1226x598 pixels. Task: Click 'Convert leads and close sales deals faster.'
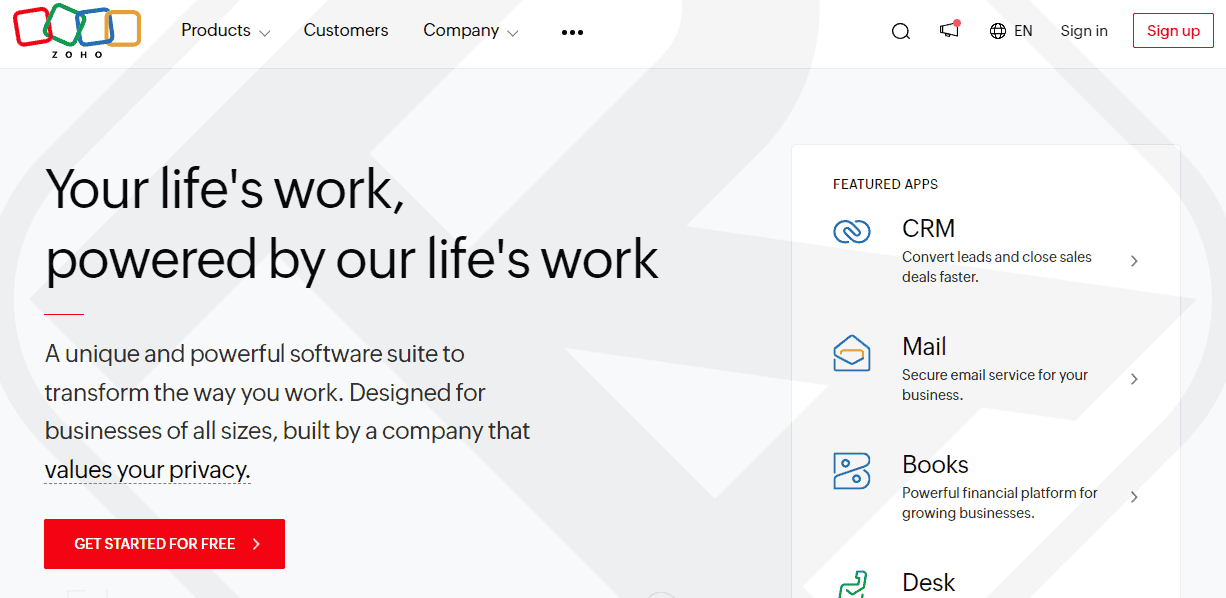pyautogui.click(x=997, y=267)
